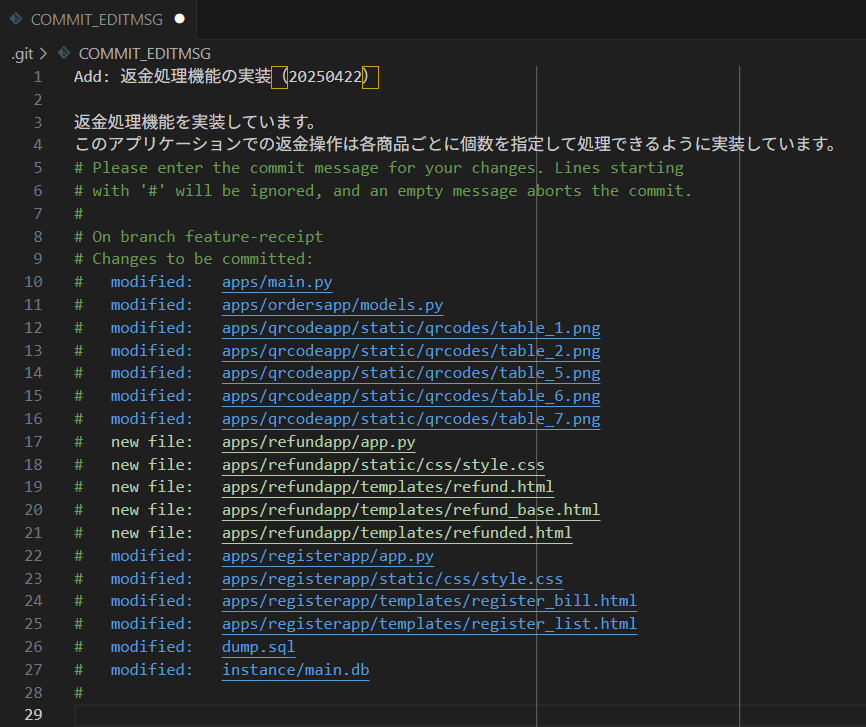
Task: Open the dump.sql file link
Action: (x=258, y=647)
